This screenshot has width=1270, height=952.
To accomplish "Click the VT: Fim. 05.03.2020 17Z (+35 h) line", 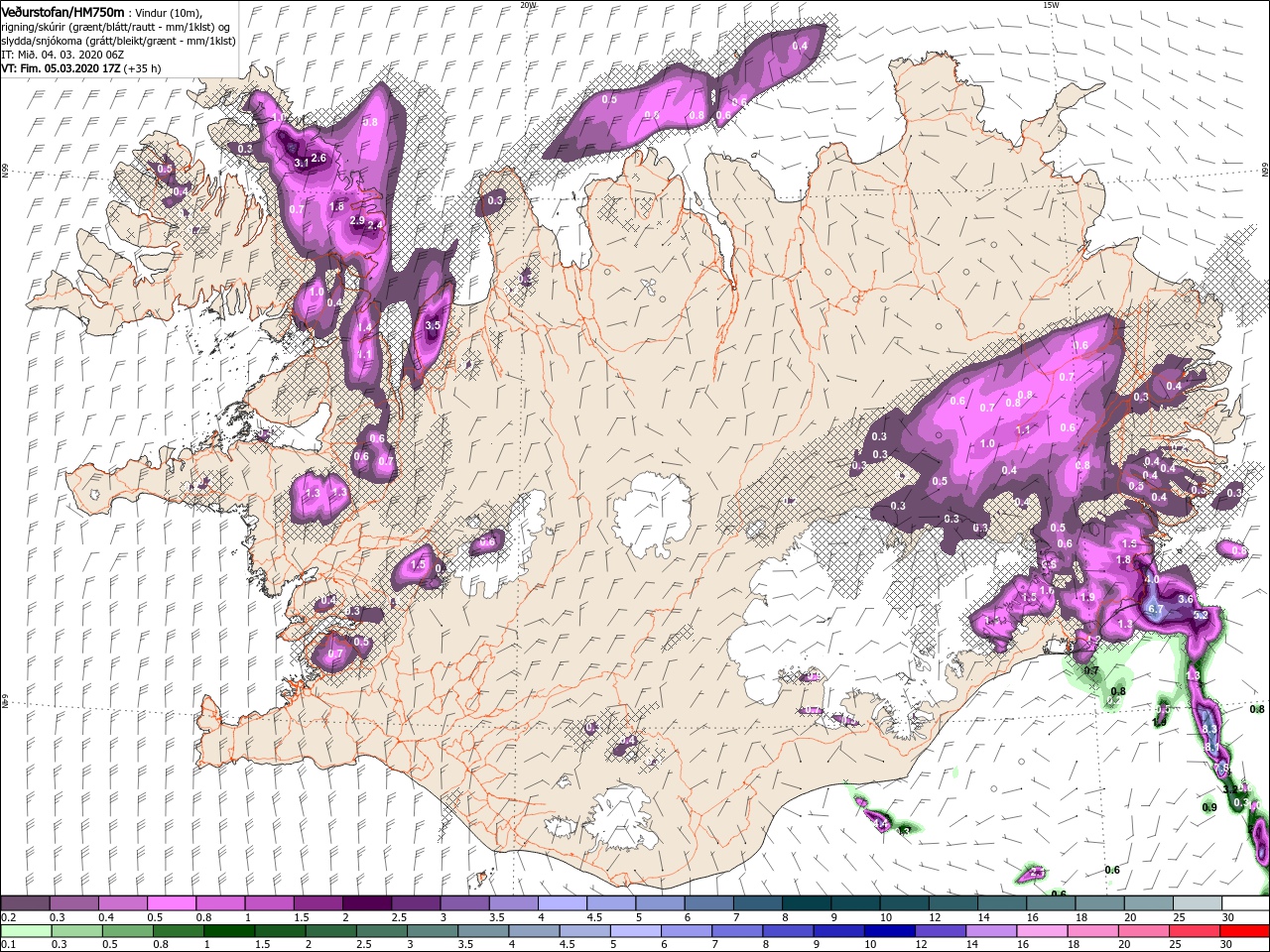I will pyautogui.click(x=81, y=68).
